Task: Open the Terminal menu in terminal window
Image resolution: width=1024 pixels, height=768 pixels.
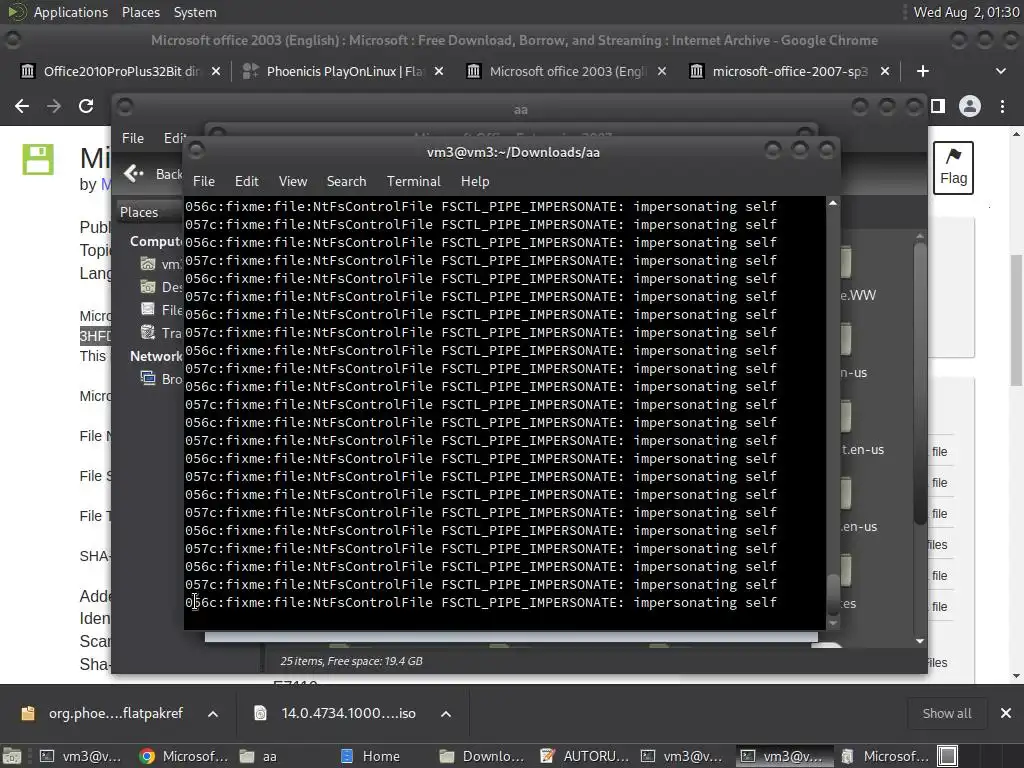Action: [x=413, y=182]
